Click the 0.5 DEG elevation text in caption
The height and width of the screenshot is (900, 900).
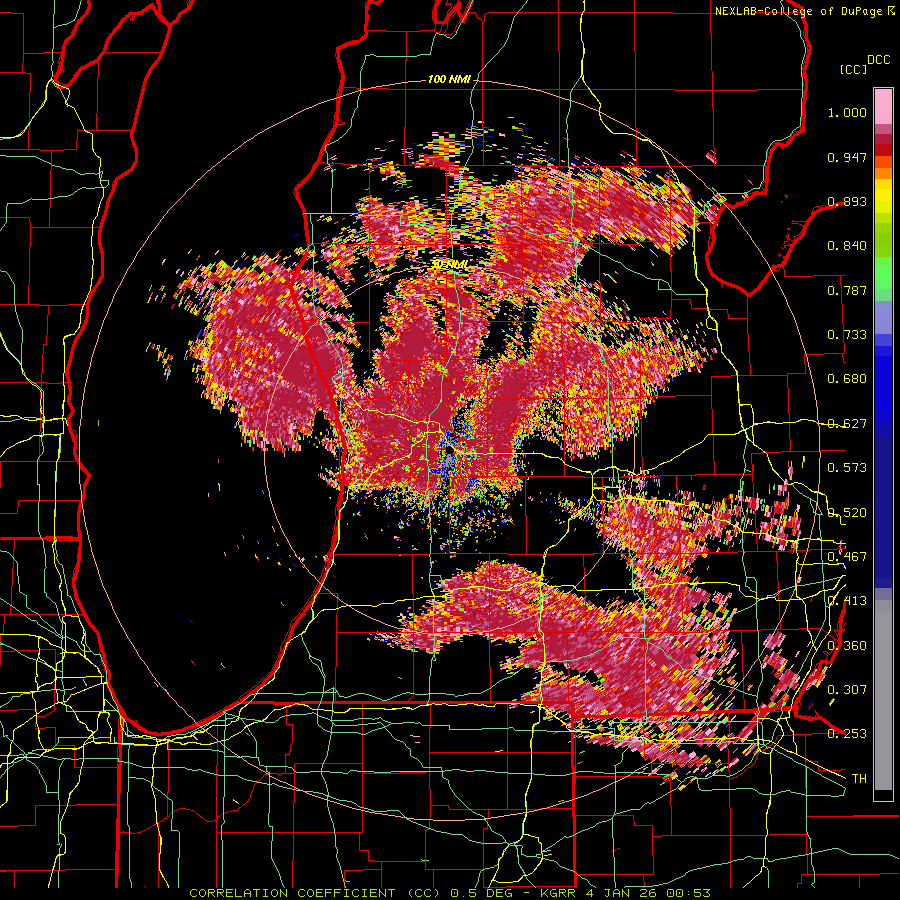(x=483, y=893)
